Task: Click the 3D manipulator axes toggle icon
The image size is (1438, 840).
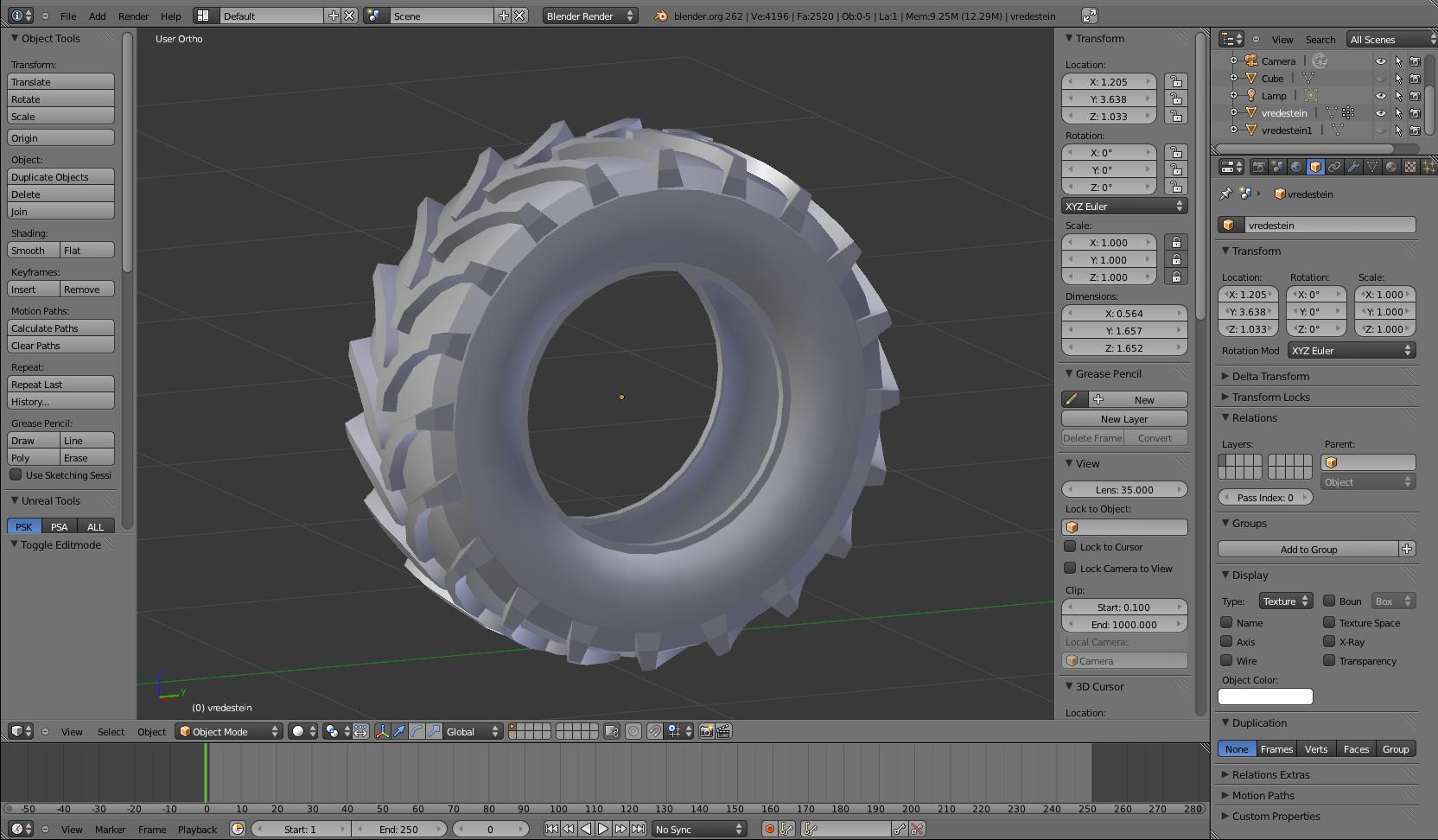Action: click(382, 731)
